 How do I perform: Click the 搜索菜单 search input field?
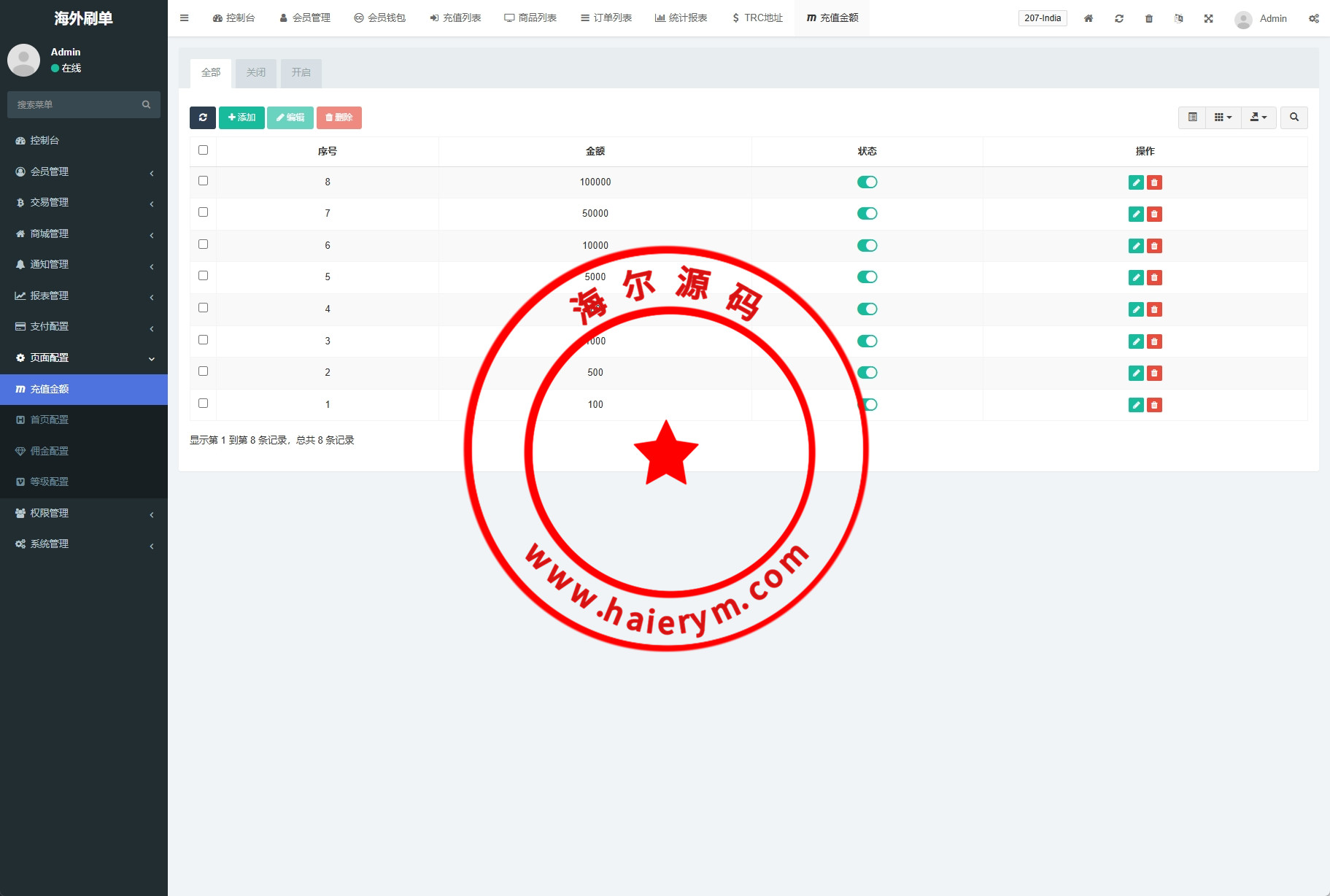[77, 105]
